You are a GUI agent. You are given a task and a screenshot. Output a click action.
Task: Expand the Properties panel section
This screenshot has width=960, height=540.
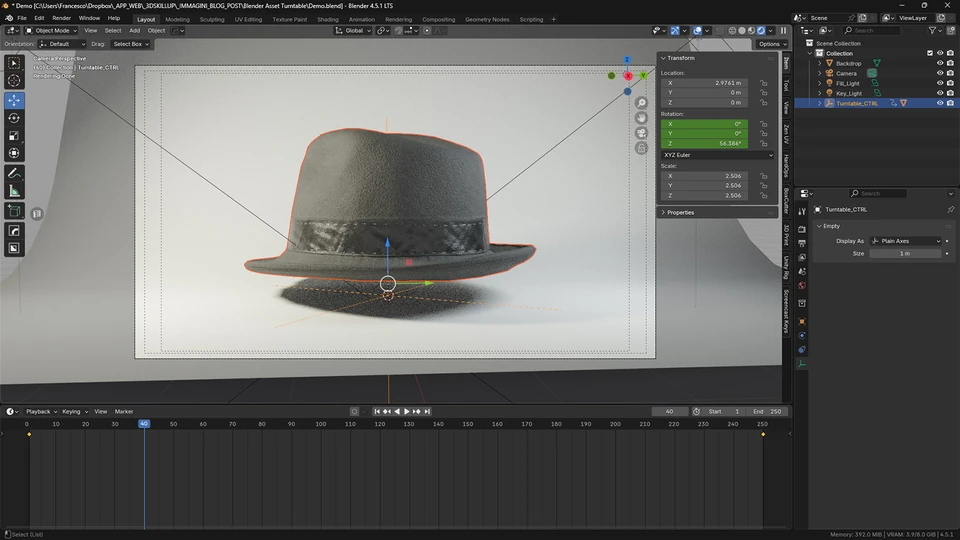(680, 212)
